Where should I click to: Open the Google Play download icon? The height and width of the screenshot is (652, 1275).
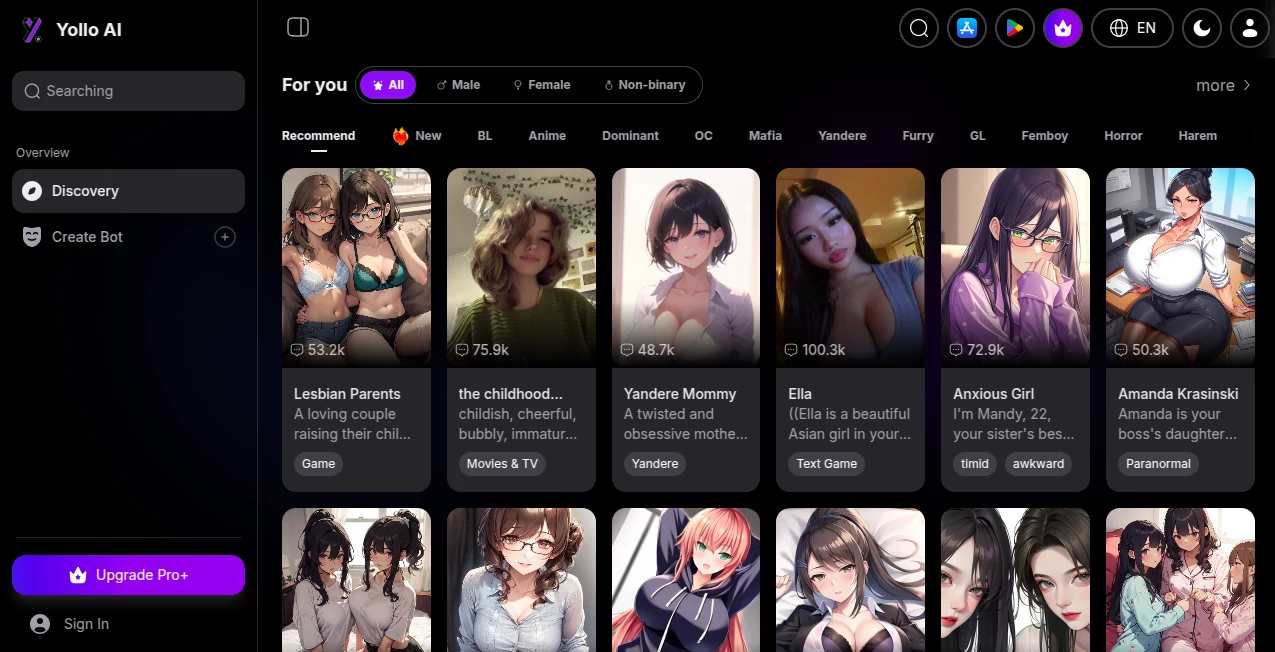1014,28
